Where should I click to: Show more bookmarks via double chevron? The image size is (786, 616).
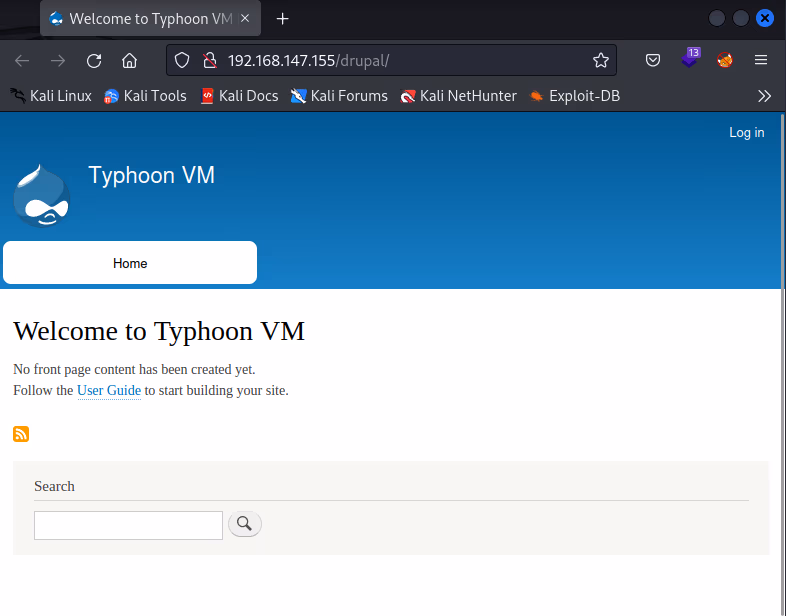click(x=764, y=96)
